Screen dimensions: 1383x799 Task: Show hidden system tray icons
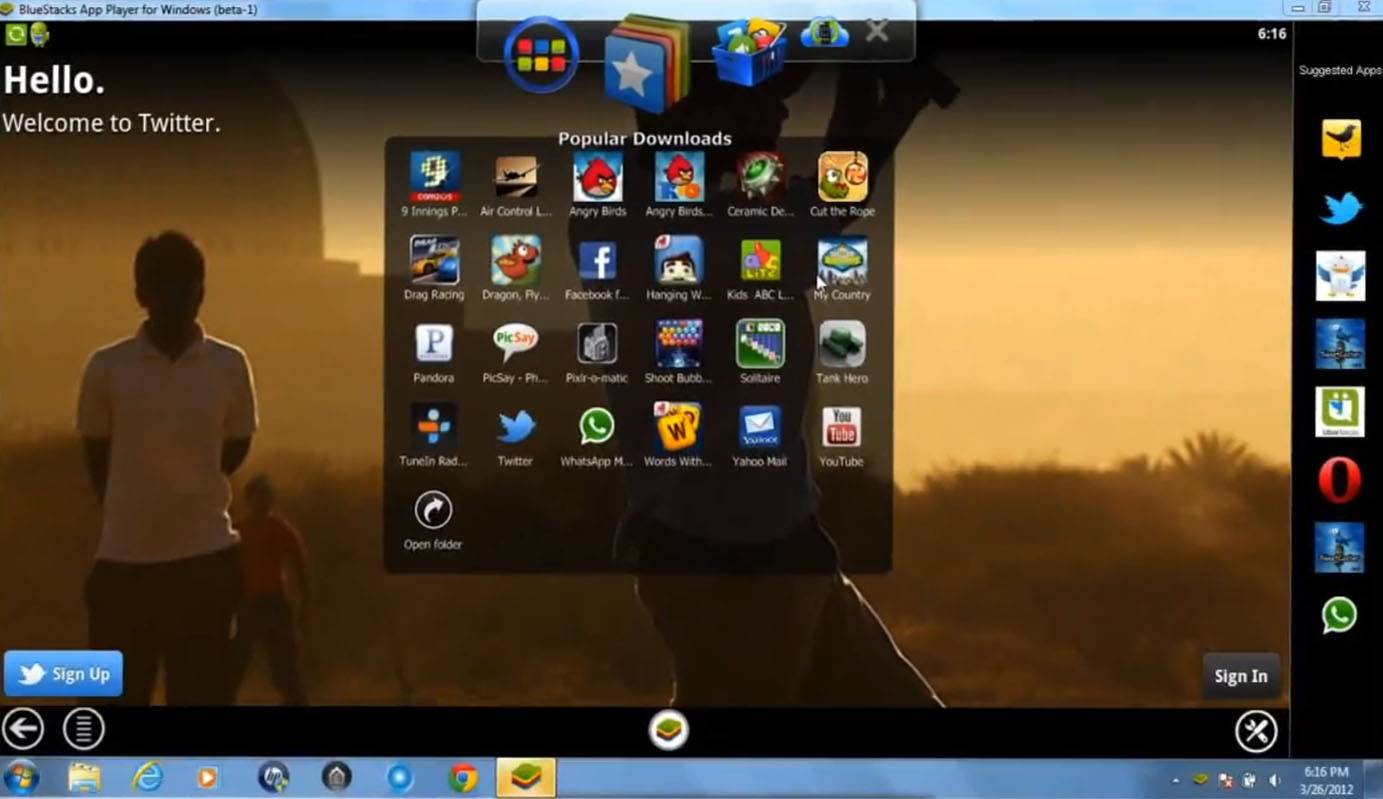pos(1176,779)
